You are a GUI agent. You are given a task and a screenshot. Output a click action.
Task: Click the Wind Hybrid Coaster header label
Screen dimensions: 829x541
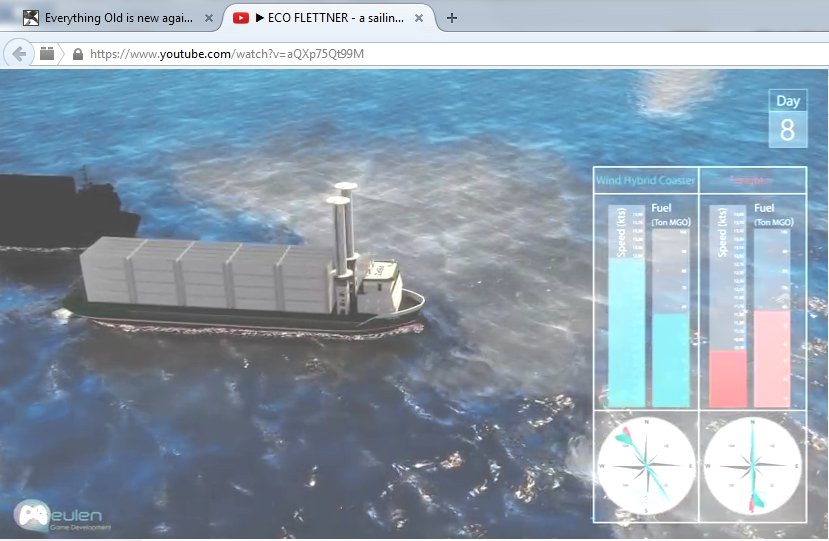tap(645, 181)
